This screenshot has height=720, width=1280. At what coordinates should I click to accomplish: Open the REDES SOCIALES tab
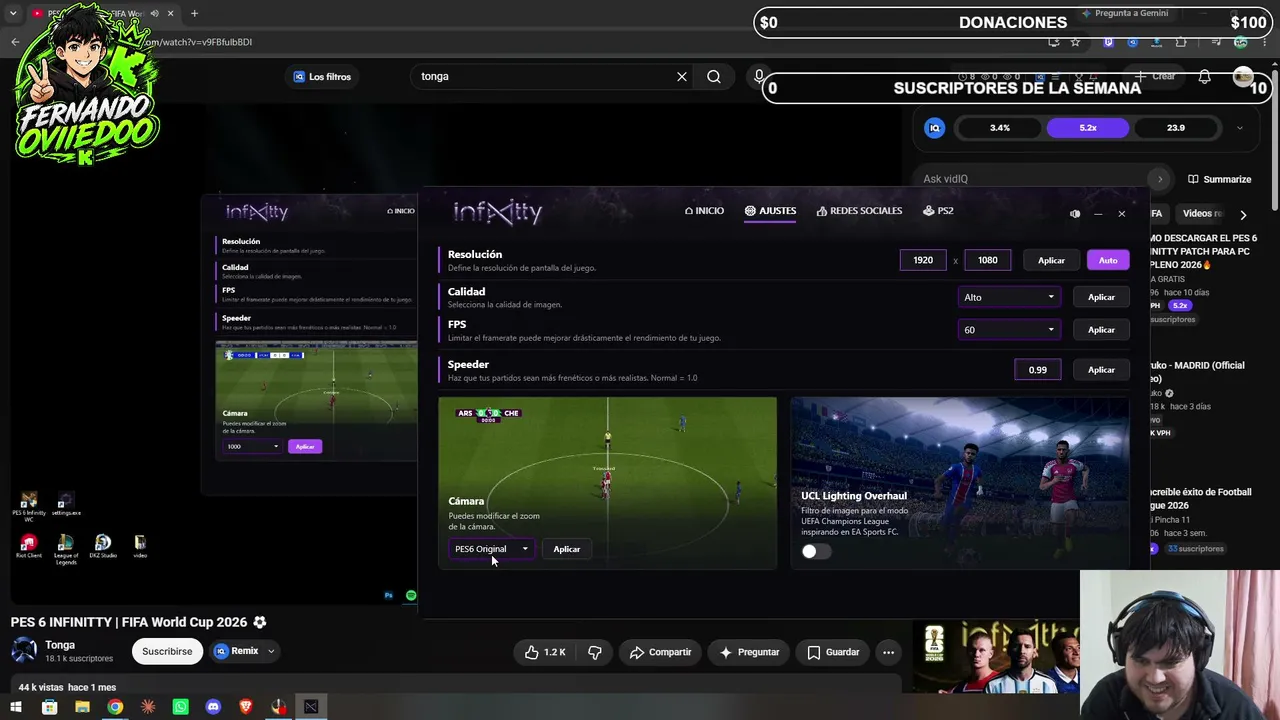[x=859, y=211]
